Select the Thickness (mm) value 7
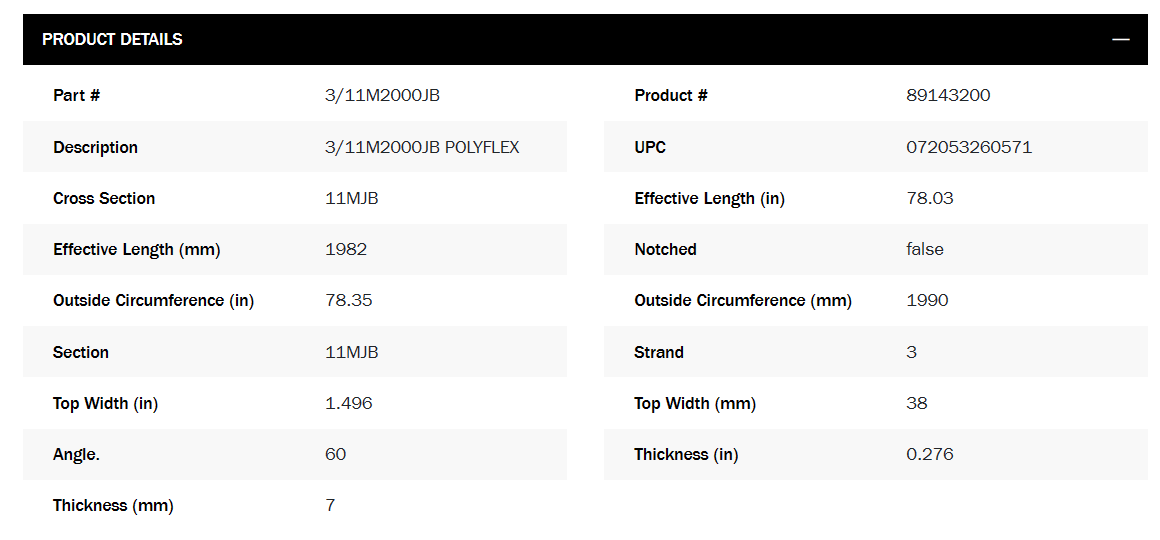This screenshot has height=540, width=1160. (330, 505)
